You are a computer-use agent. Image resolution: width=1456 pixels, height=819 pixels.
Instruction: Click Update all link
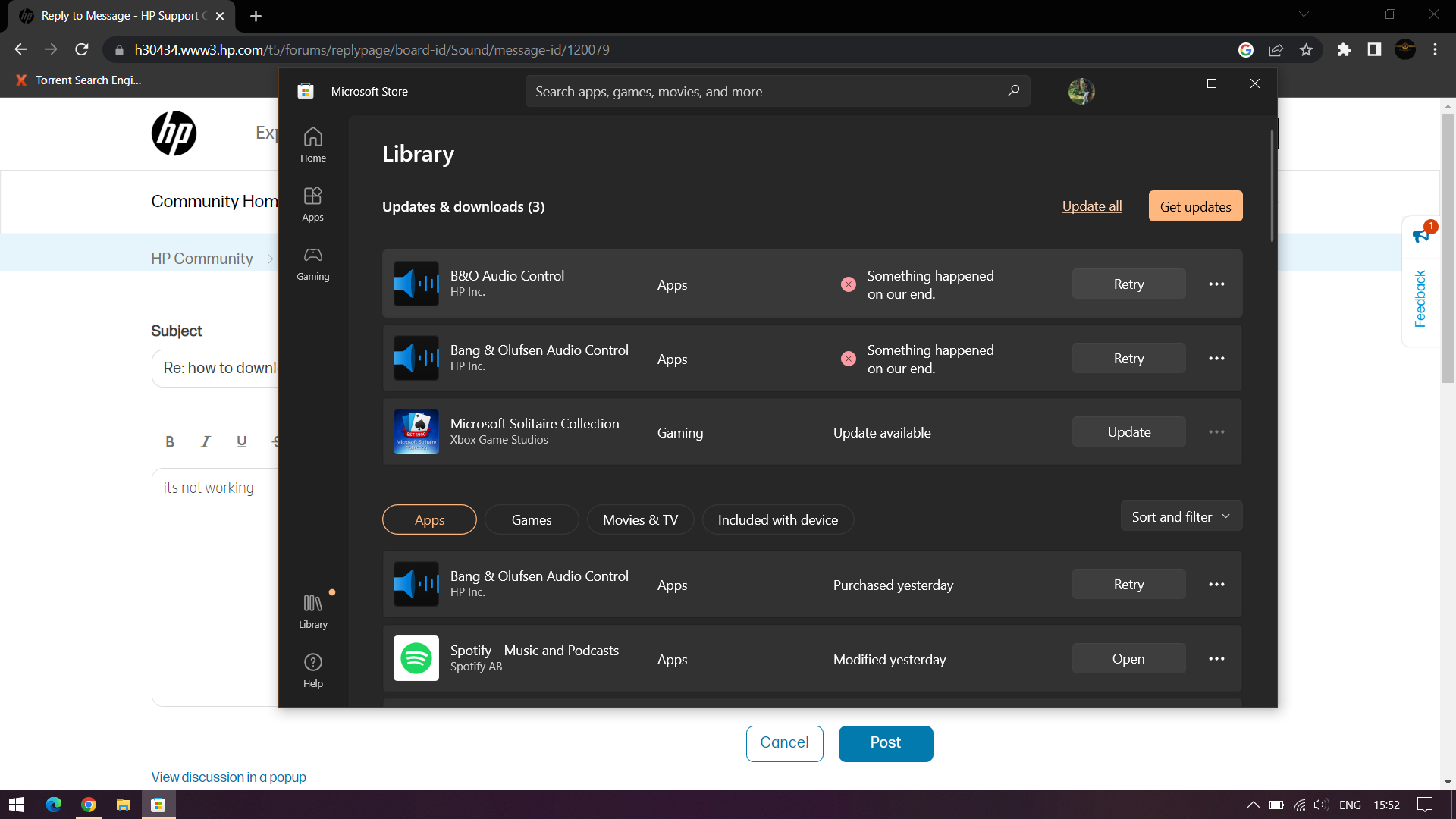tap(1091, 206)
